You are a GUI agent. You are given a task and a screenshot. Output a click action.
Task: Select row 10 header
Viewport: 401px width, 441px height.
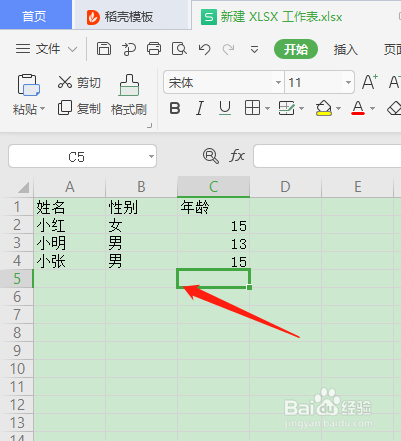pyautogui.click(x=17, y=369)
